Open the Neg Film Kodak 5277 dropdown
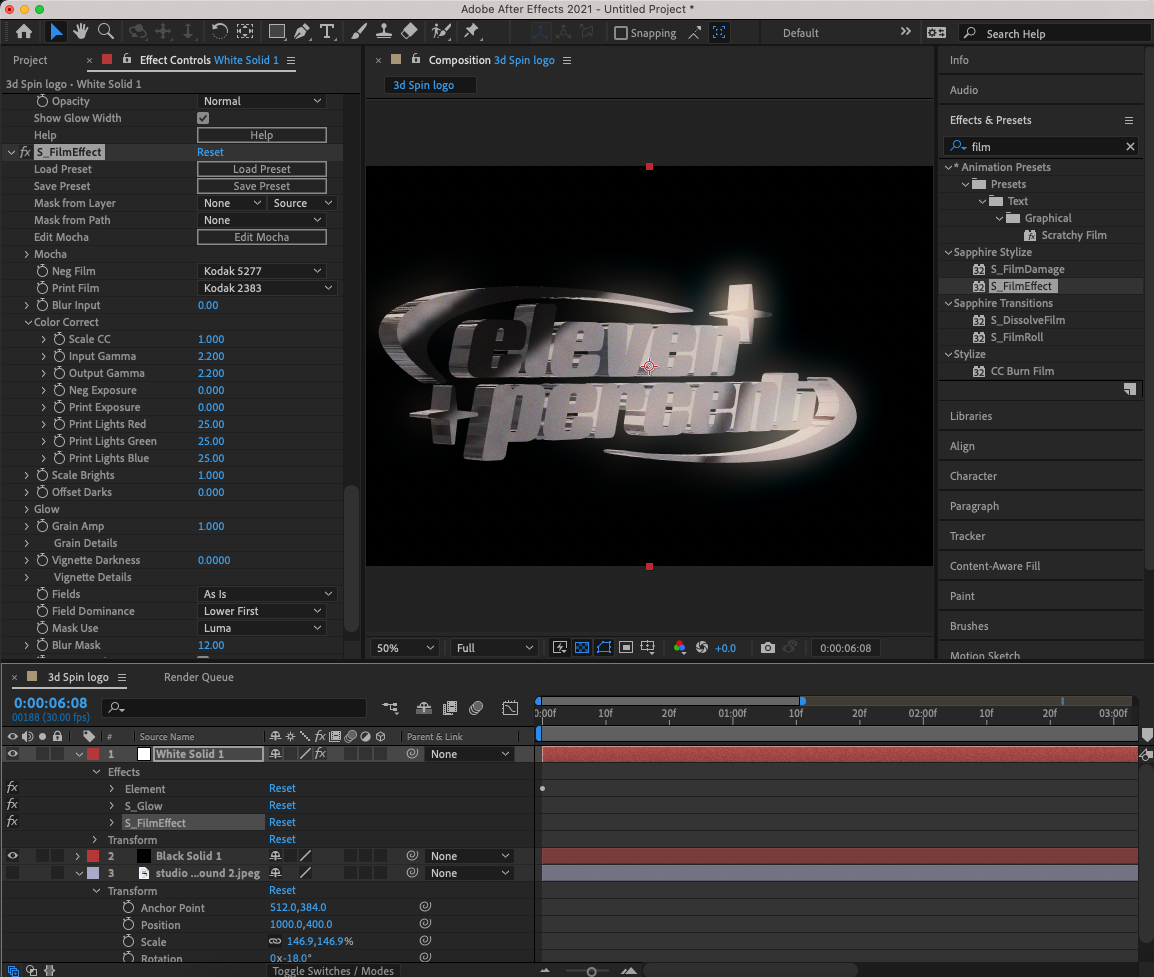Viewport: 1154px width, 977px height. 262,271
